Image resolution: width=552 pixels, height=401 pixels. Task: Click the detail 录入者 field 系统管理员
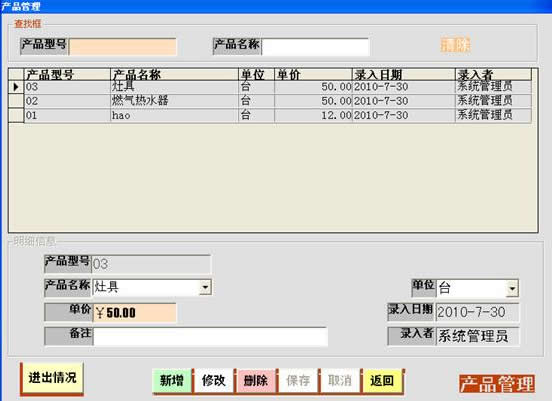tap(477, 336)
